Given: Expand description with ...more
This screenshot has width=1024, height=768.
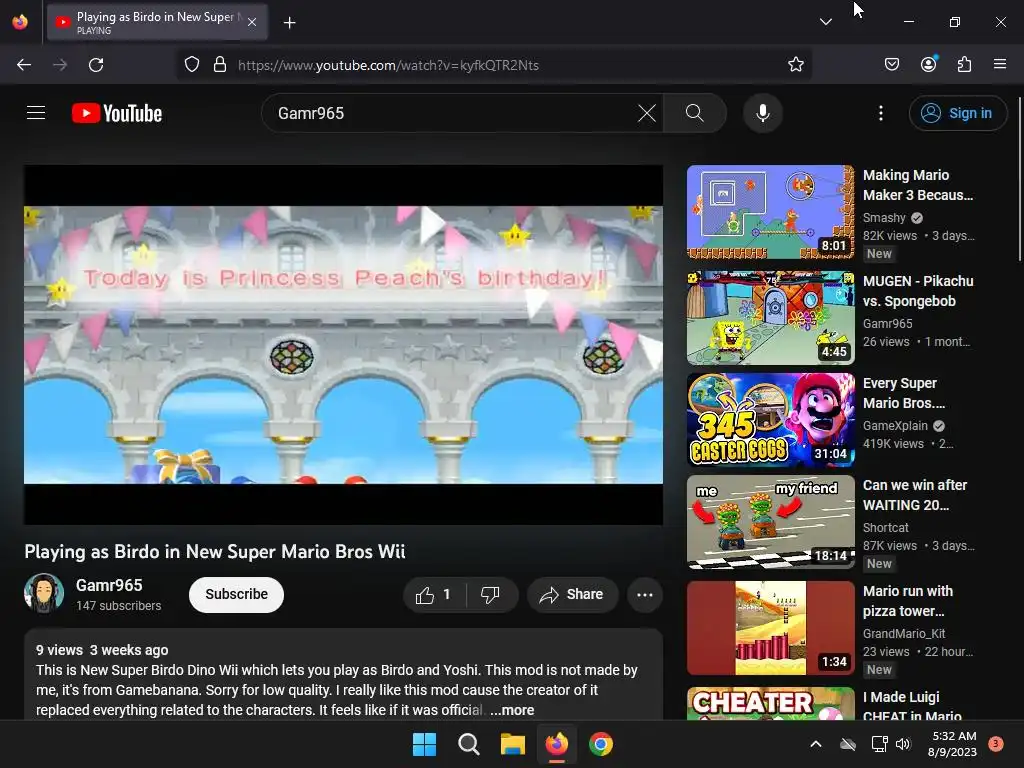Looking at the screenshot, I should tap(512, 710).
